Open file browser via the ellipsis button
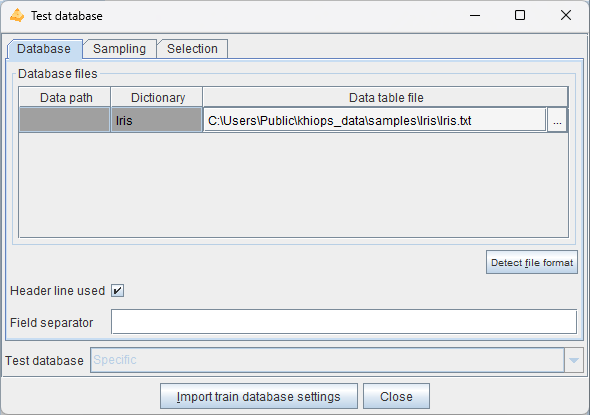Screen dimensions: 590x415 pos(557,120)
